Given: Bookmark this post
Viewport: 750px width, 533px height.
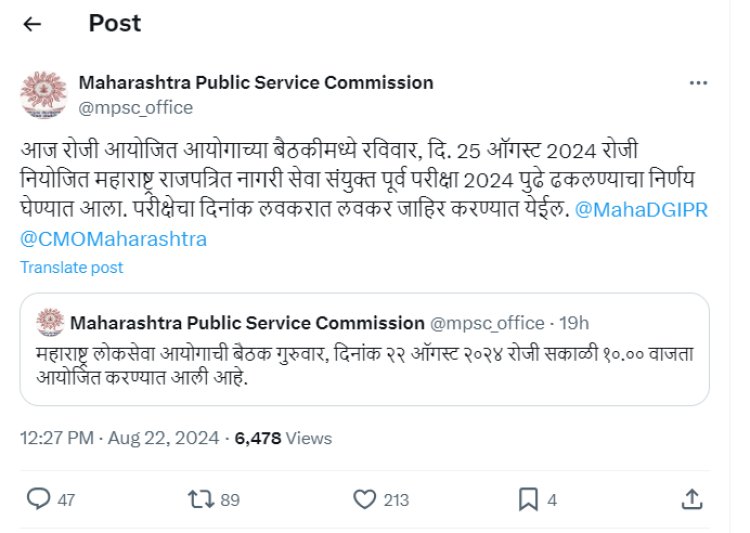Looking at the screenshot, I should [x=527, y=498].
